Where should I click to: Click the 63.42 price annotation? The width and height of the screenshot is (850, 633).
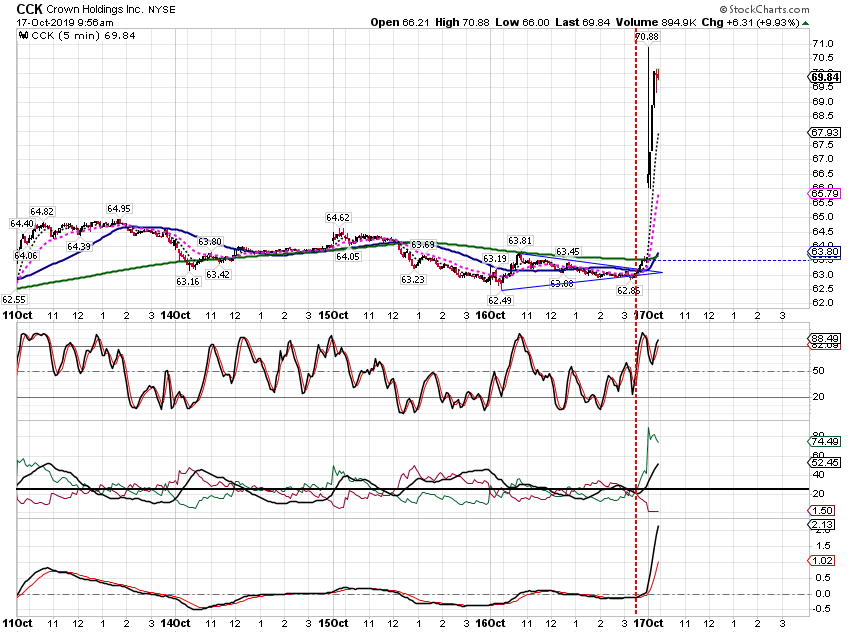218,274
